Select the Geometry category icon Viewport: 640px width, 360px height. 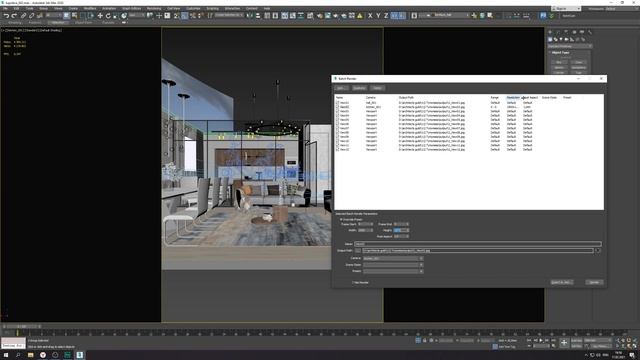pyautogui.click(x=550, y=40)
